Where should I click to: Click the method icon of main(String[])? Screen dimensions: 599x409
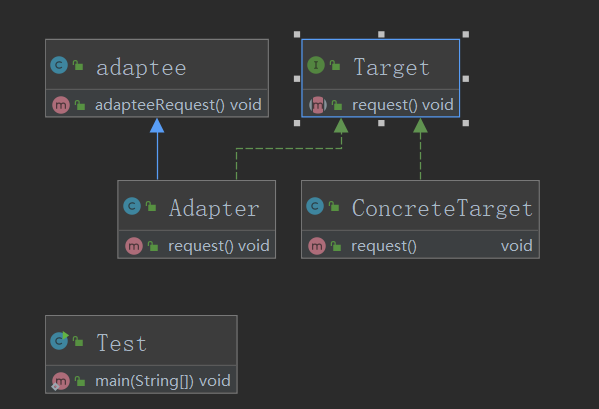click(61, 381)
